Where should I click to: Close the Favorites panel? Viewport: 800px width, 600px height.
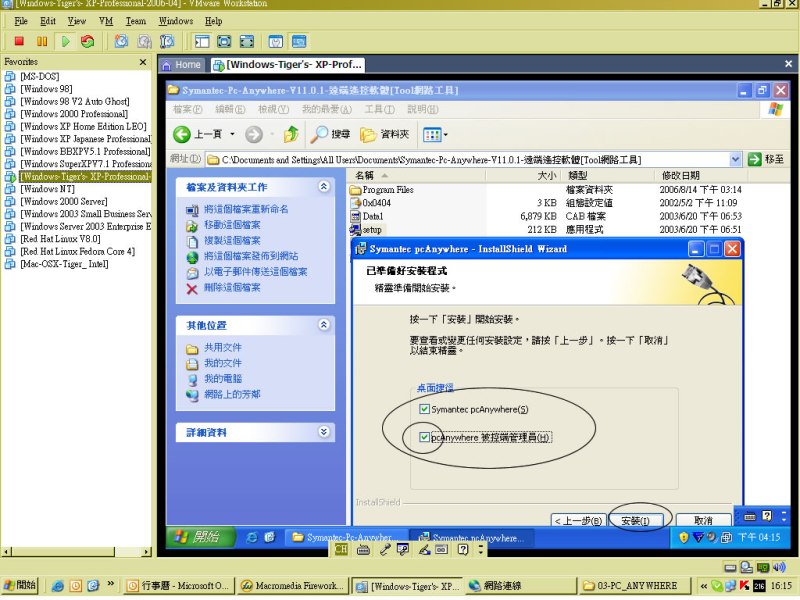coord(143,62)
